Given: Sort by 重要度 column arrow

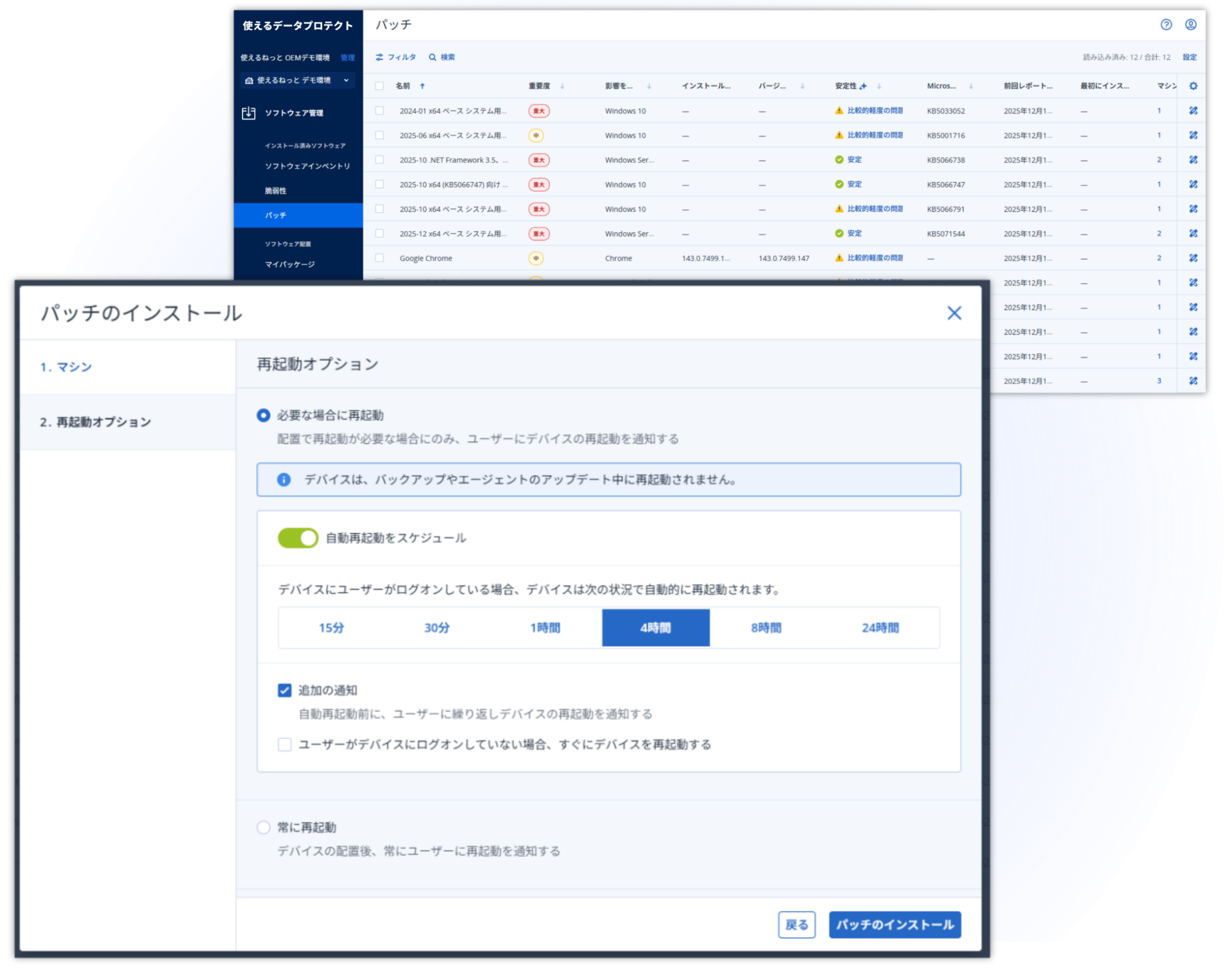Looking at the screenshot, I should tap(562, 86).
